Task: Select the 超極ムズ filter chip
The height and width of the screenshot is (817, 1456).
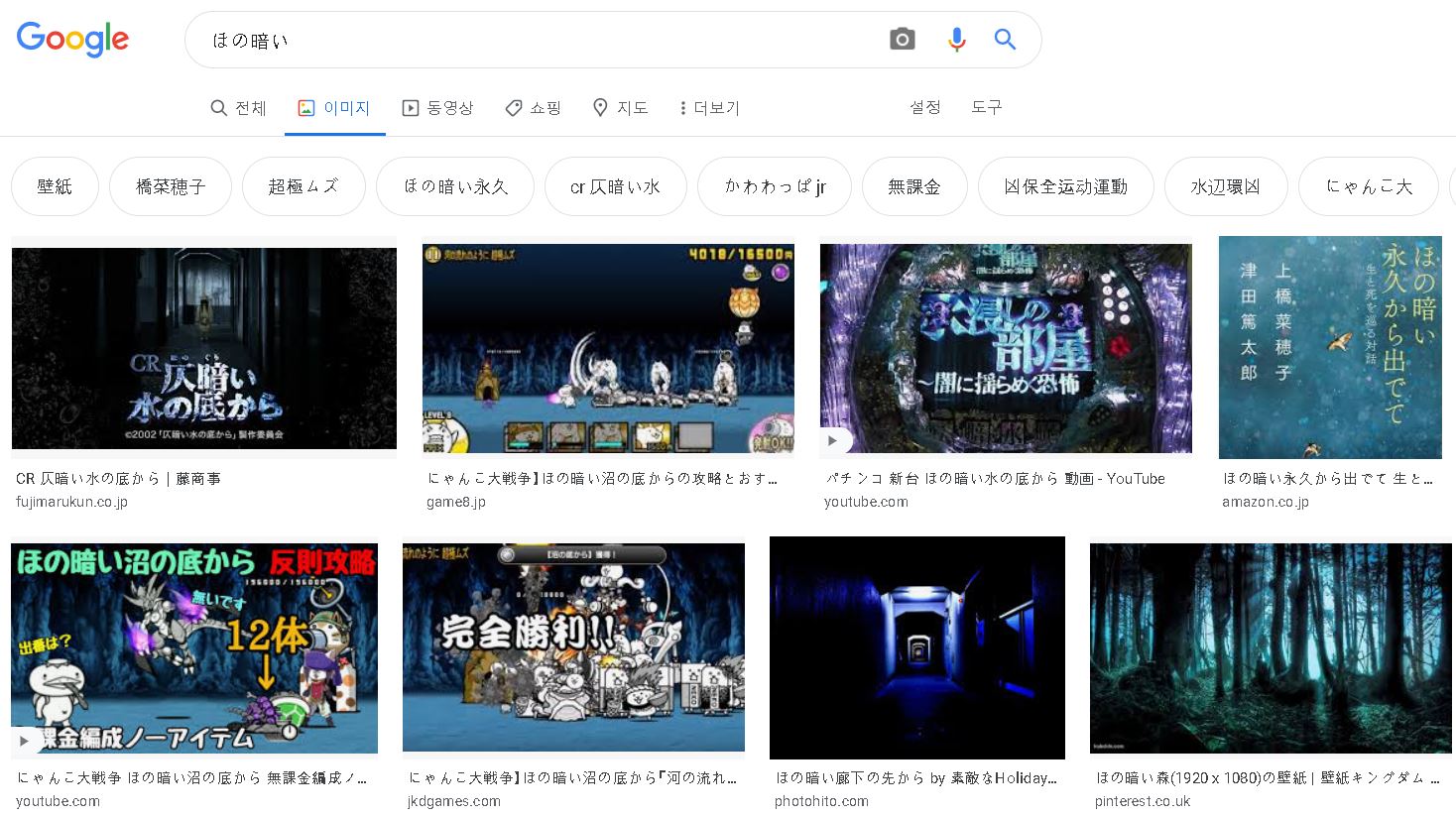Action: [303, 186]
